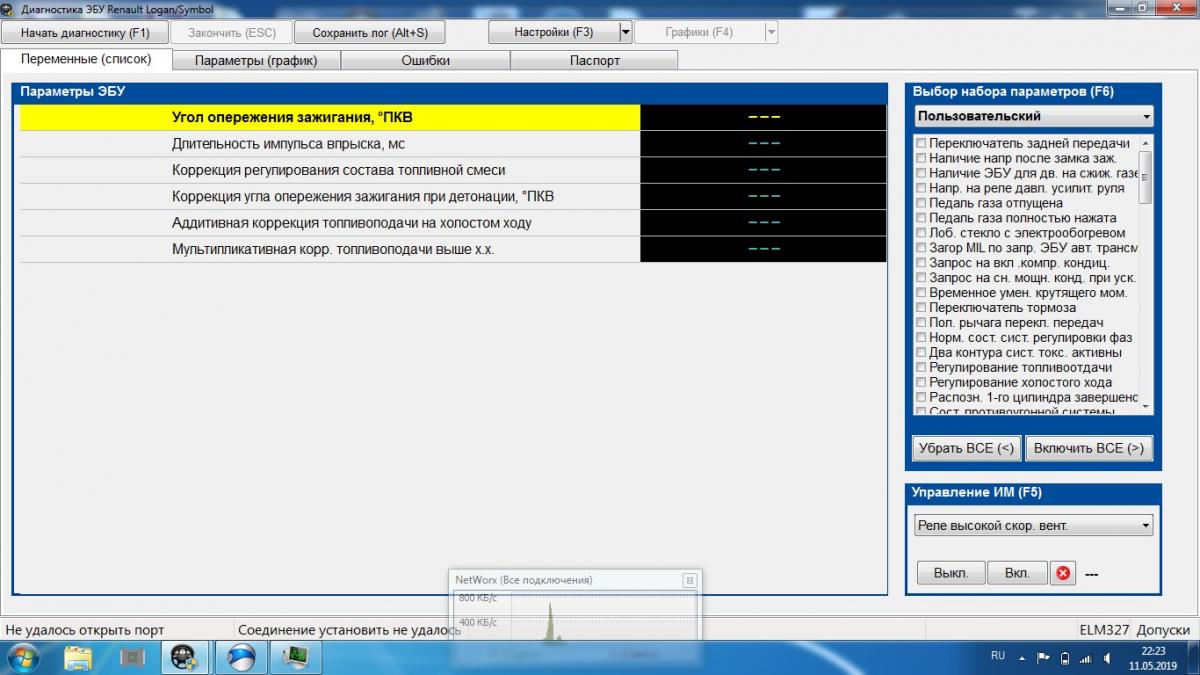The image size is (1200, 675).
Task: Open the blue sphere browser taskbar icon
Action: pyautogui.click(x=241, y=657)
